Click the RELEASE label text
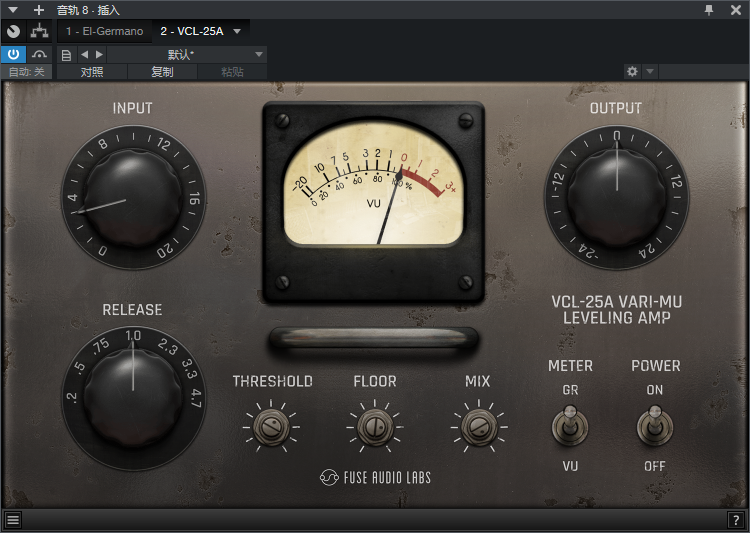The width and height of the screenshot is (750, 533). coord(132,310)
